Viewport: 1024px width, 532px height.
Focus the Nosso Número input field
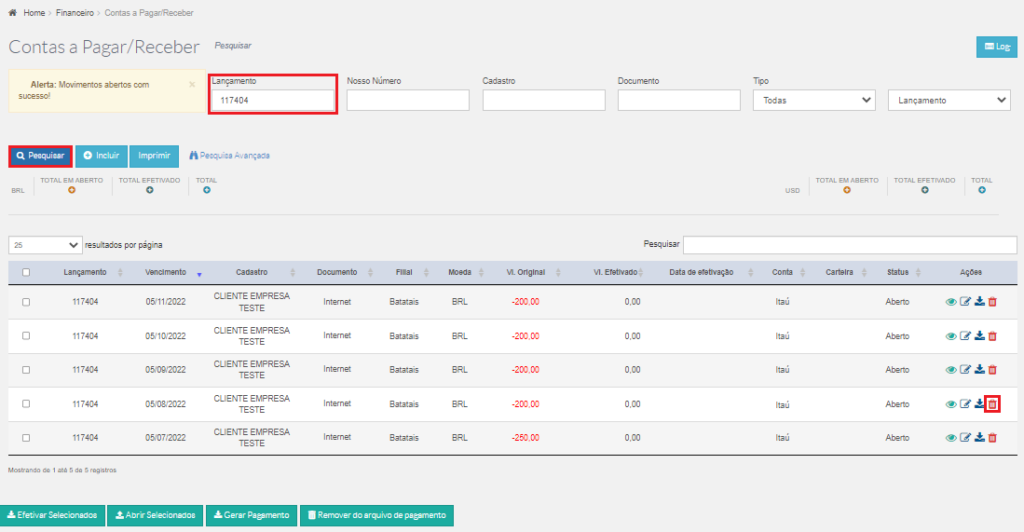click(x=408, y=101)
